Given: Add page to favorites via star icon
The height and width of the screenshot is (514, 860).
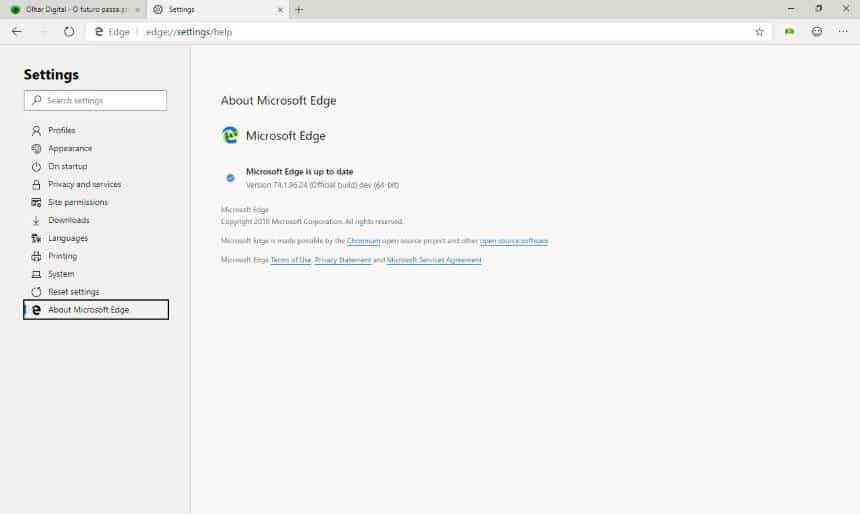Looking at the screenshot, I should pyautogui.click(x=759, y=32).
